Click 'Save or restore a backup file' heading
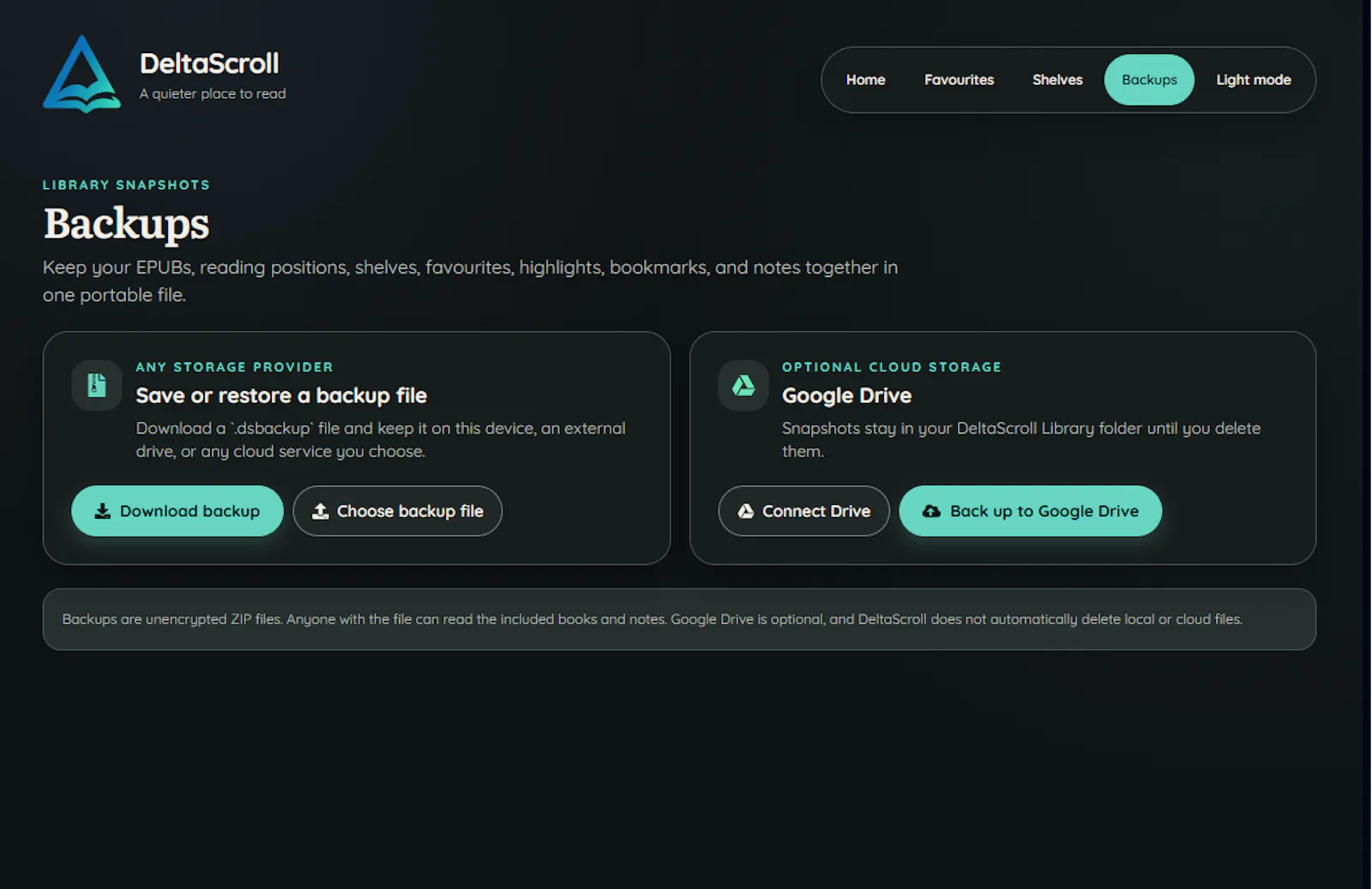 pyautogui.click(x=281, y=395)
